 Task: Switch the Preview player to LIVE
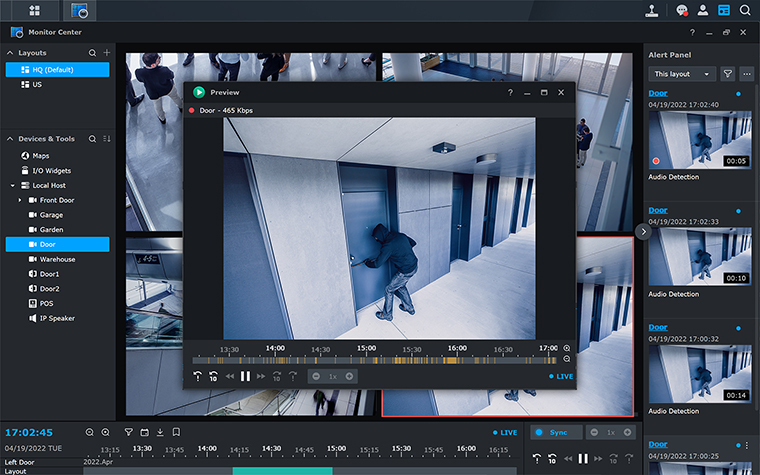[x=563, y=376]
